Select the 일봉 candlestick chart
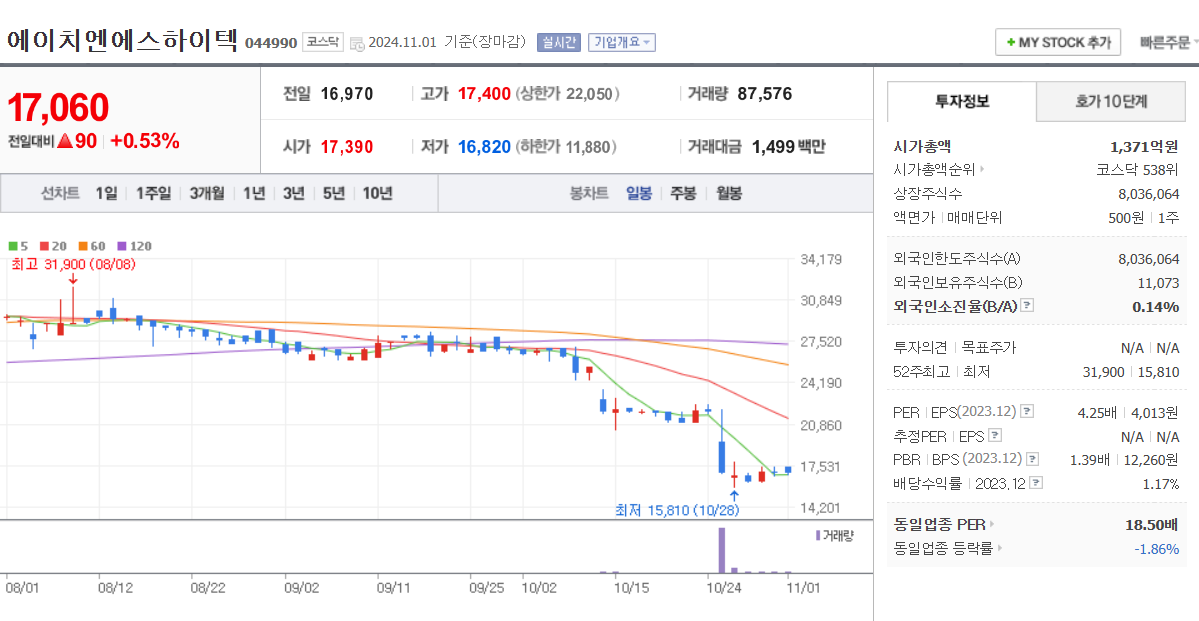The image size is (1199, 621). click(638, 193)
